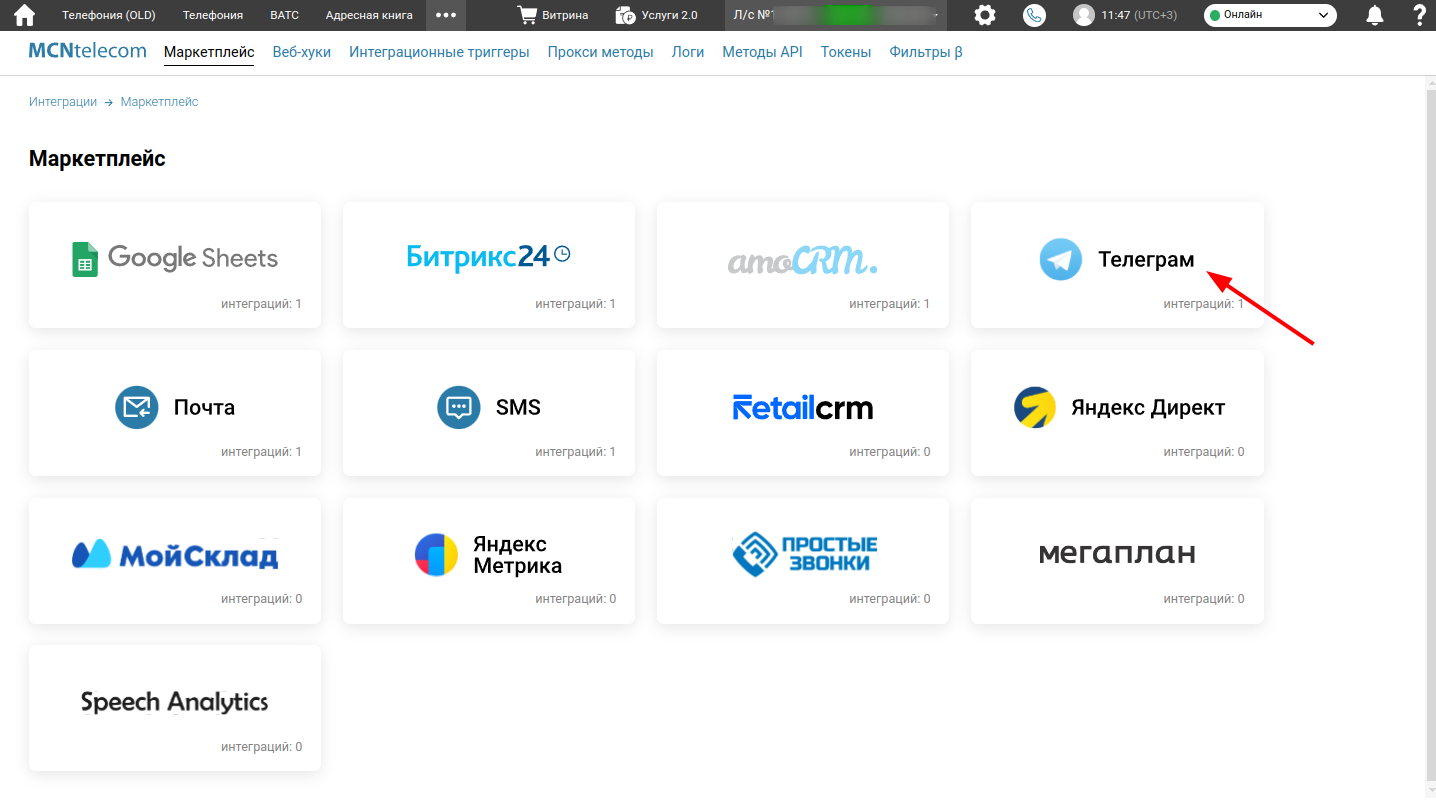The height and width of the screenshot is (801, 1436).
Task: Click the Телеграм card title text
Action: point(1146,259)
